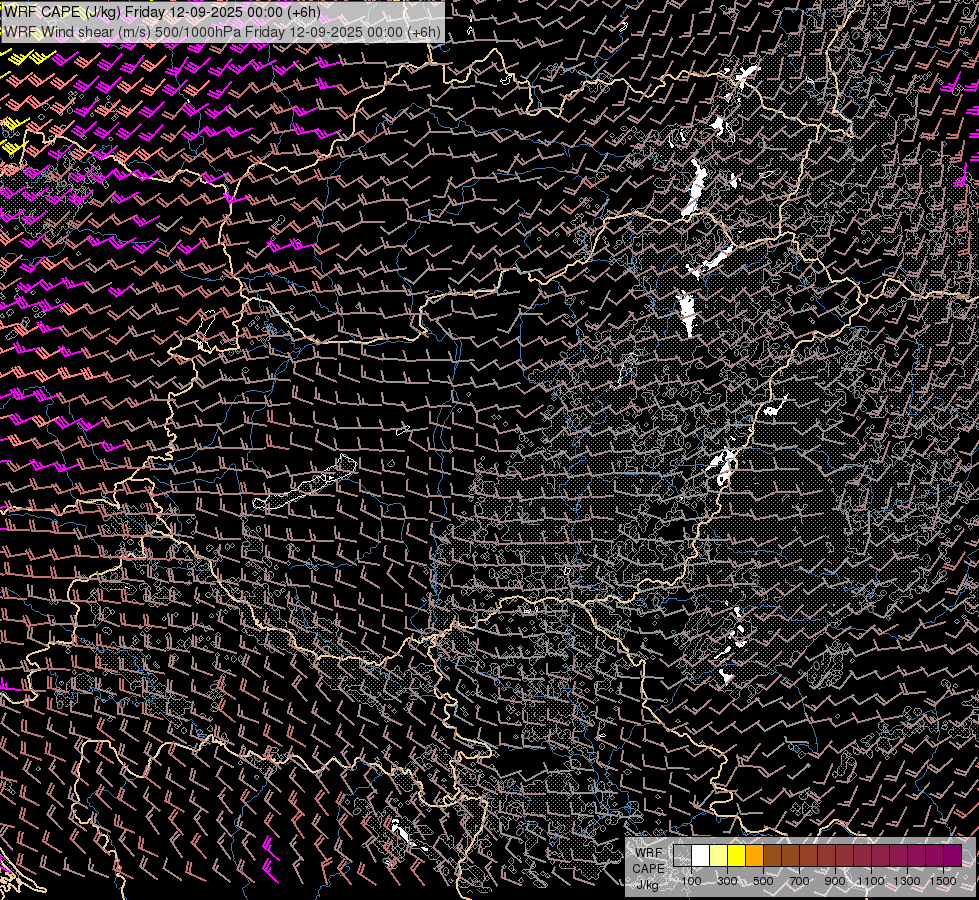
Task: Click the 300 legend value
Action: click(x=727, y=881)
